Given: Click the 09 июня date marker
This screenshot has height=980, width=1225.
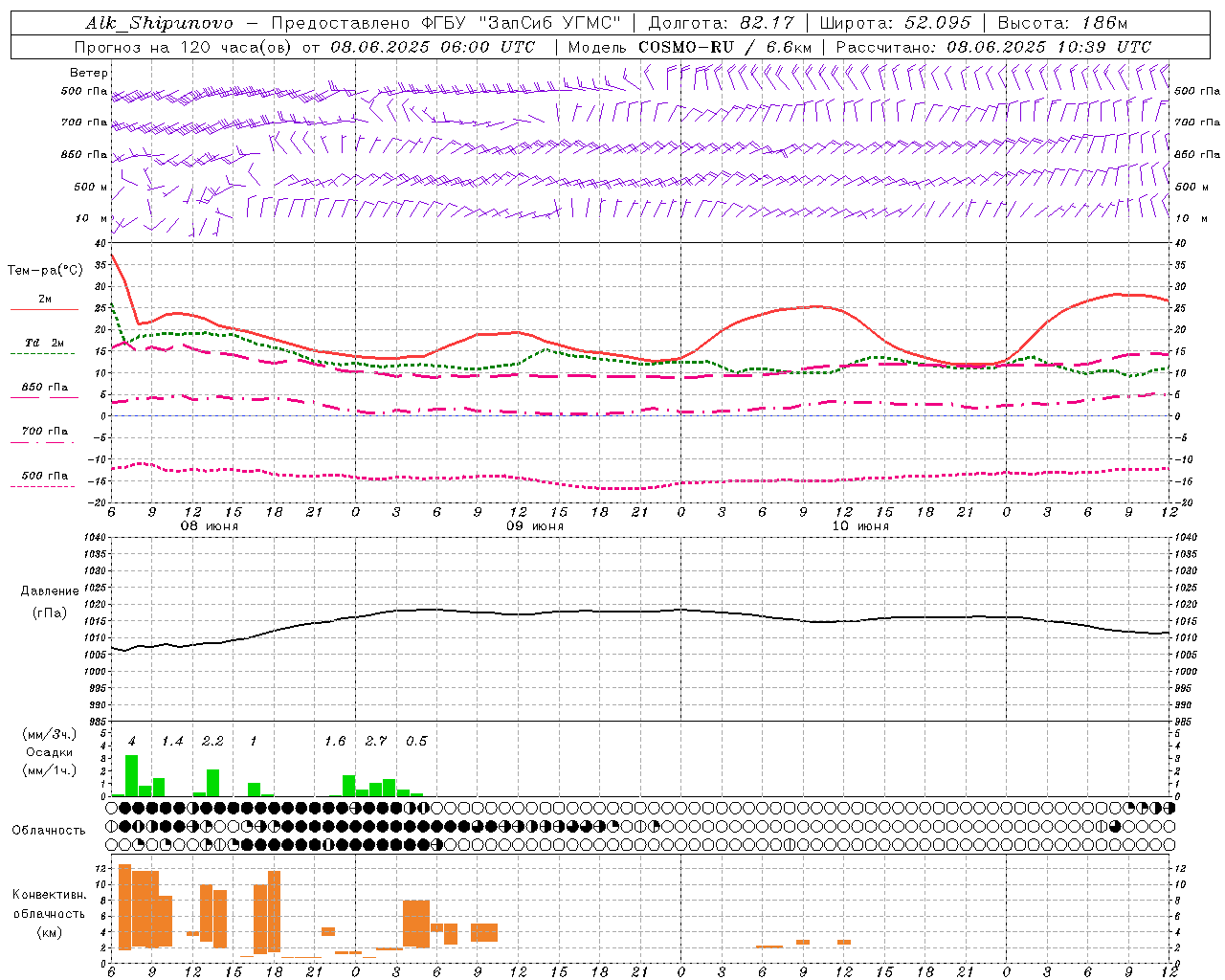Looking at the screenshot, I should pyautogui.click(x=535, y=526).
